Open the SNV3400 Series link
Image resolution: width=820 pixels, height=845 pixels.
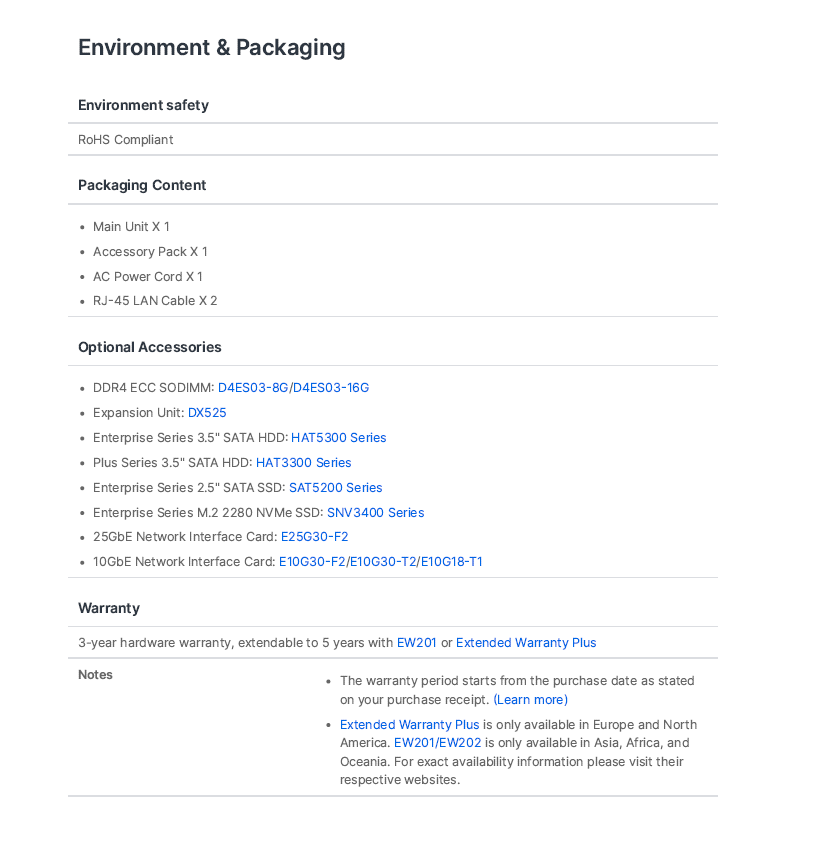click(x=376, y=512)
